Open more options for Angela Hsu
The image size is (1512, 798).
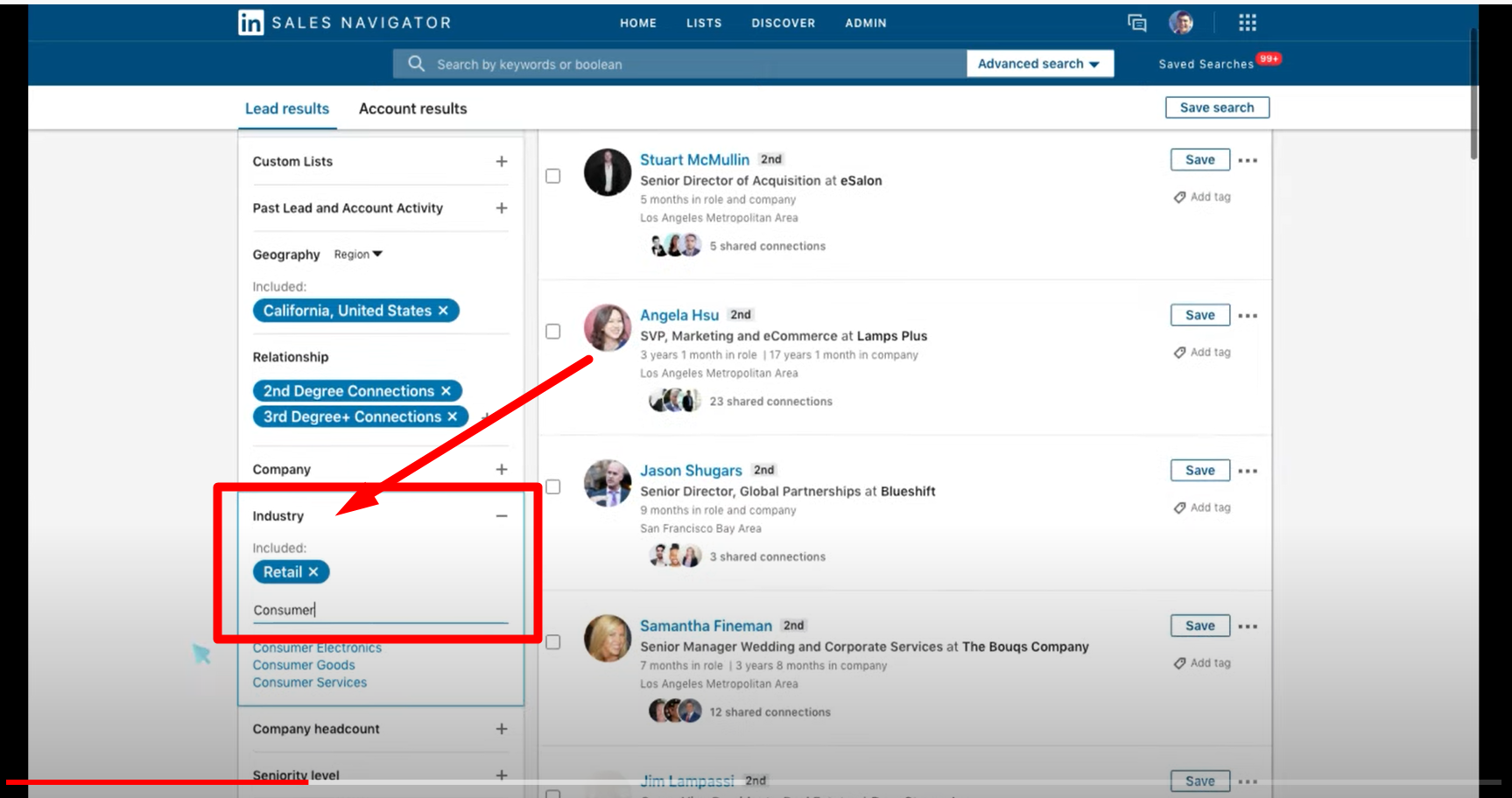1248,316
